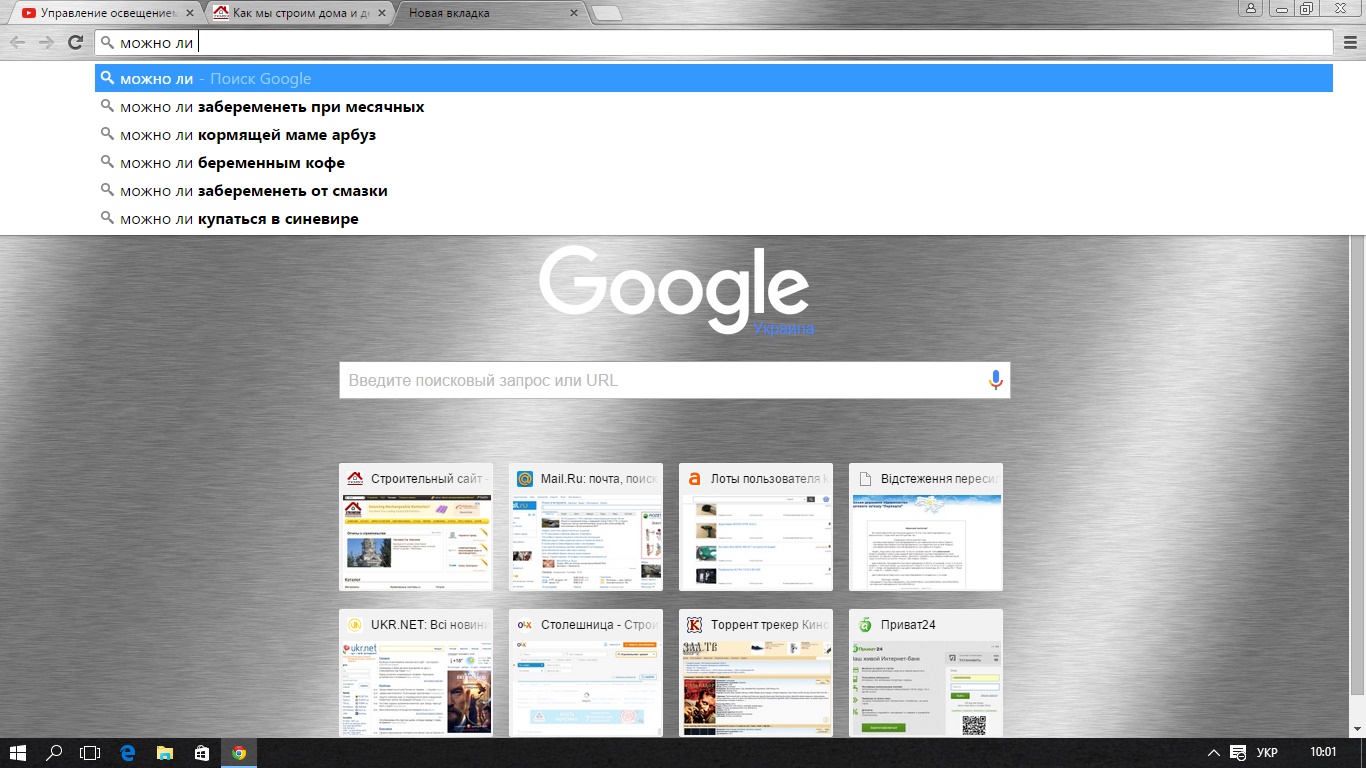This screenshot has width=1366, height=768.
Task: Open the new tab button
Action: pyautogui.click(x=606, y=13)
